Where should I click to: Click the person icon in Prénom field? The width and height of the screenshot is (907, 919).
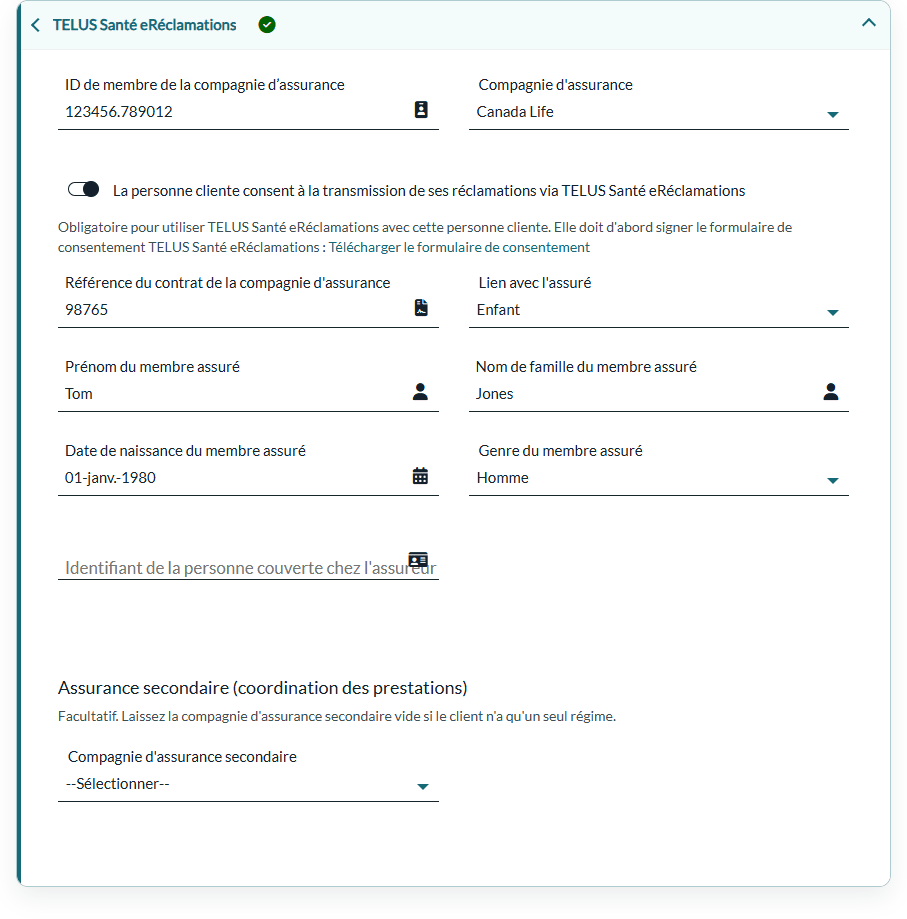pyautogui.click(x=420, y=392)
